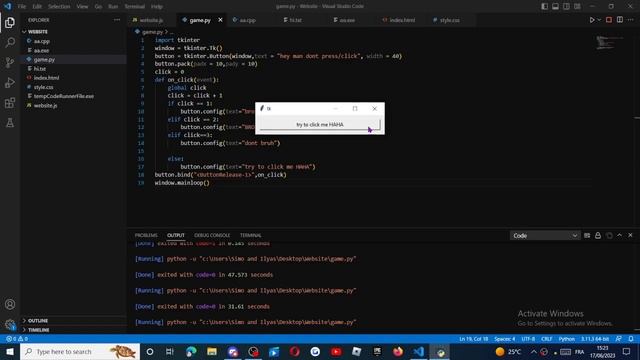This screenshot has width=640, height=360.
Task: Open the Help menu
Action: click(157, 7)
